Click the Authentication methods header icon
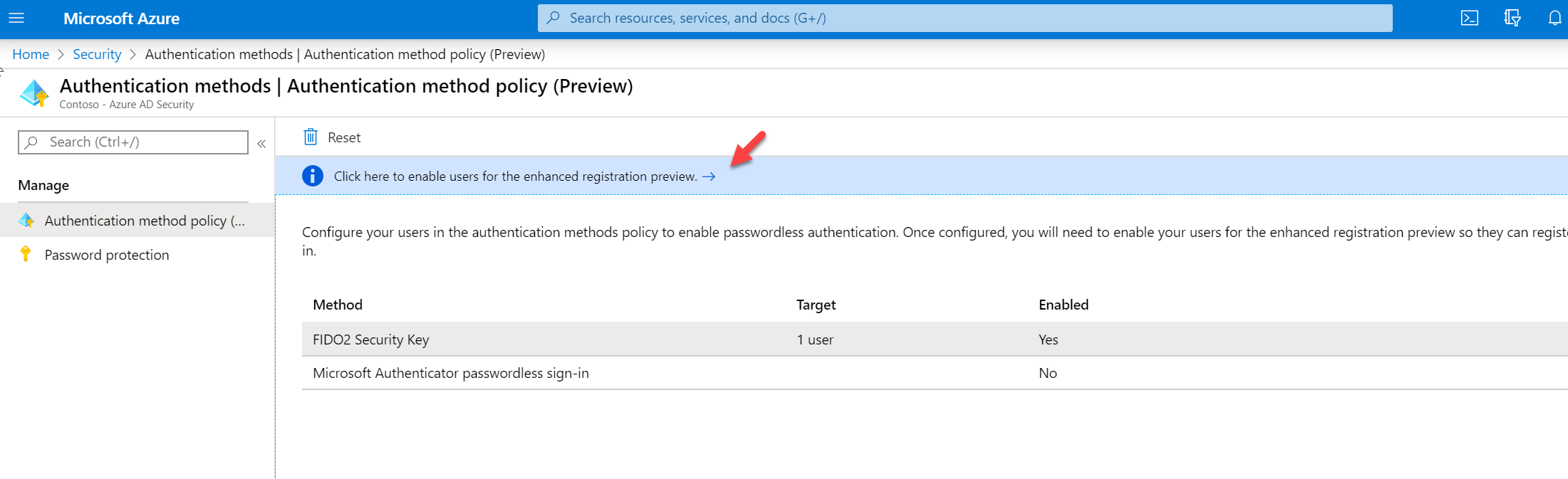 [x=33, y=93]
